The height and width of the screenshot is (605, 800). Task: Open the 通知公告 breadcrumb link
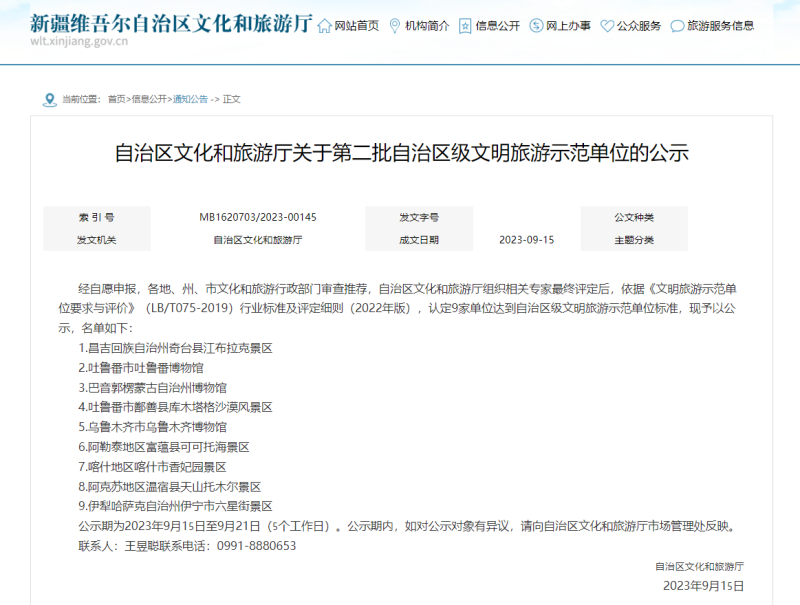coord(190,99)
